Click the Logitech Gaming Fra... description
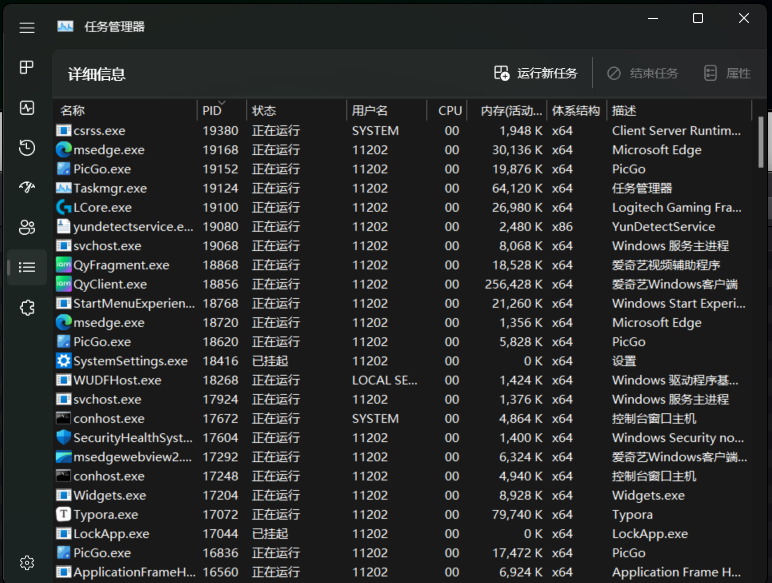This screenshot has height=583, width=772. 676,207
